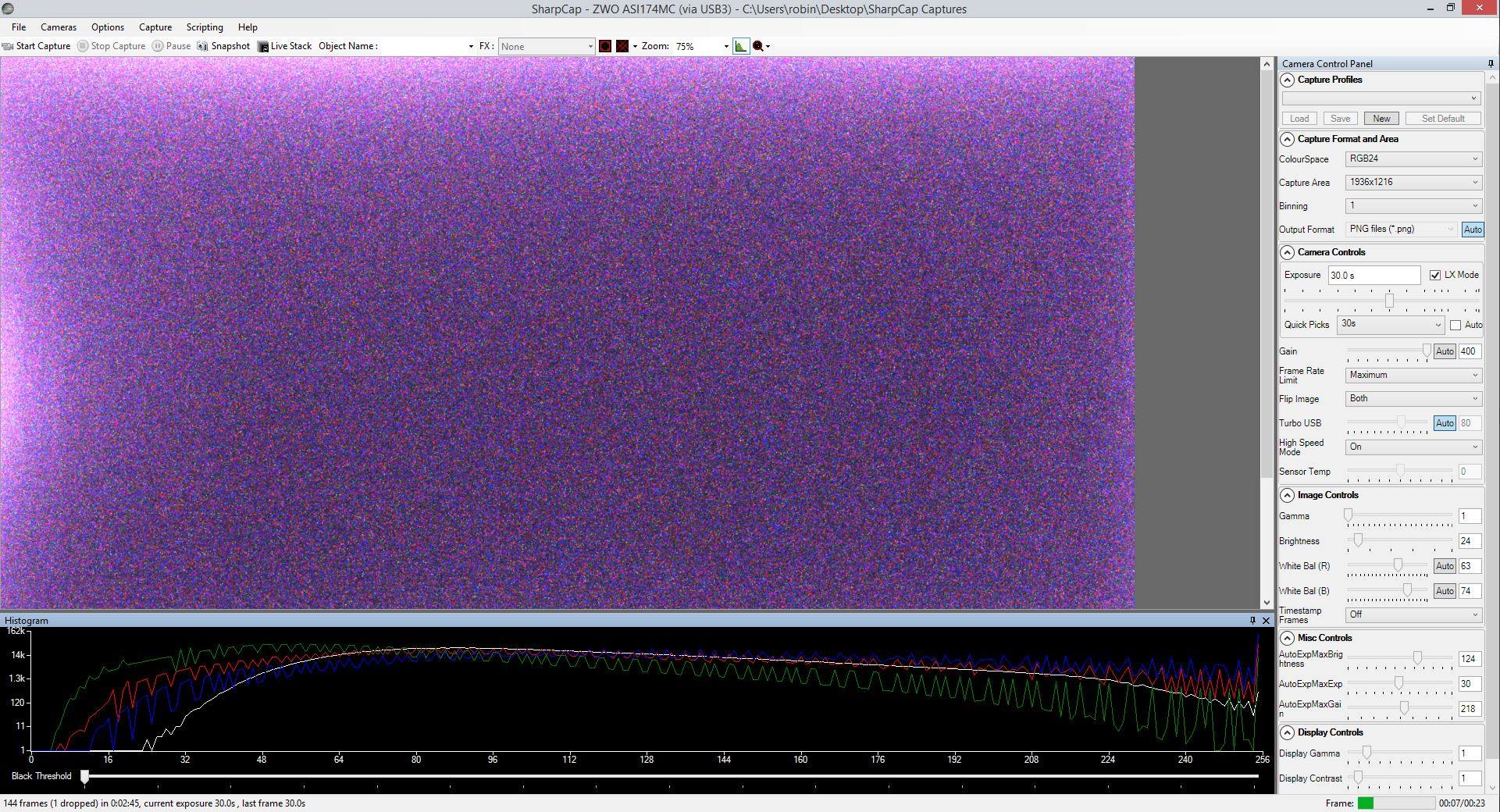Viewport: 1500px width, 812px height.
Task: Click the magnifier icon in the toolbar
Action: pos(758,46)
